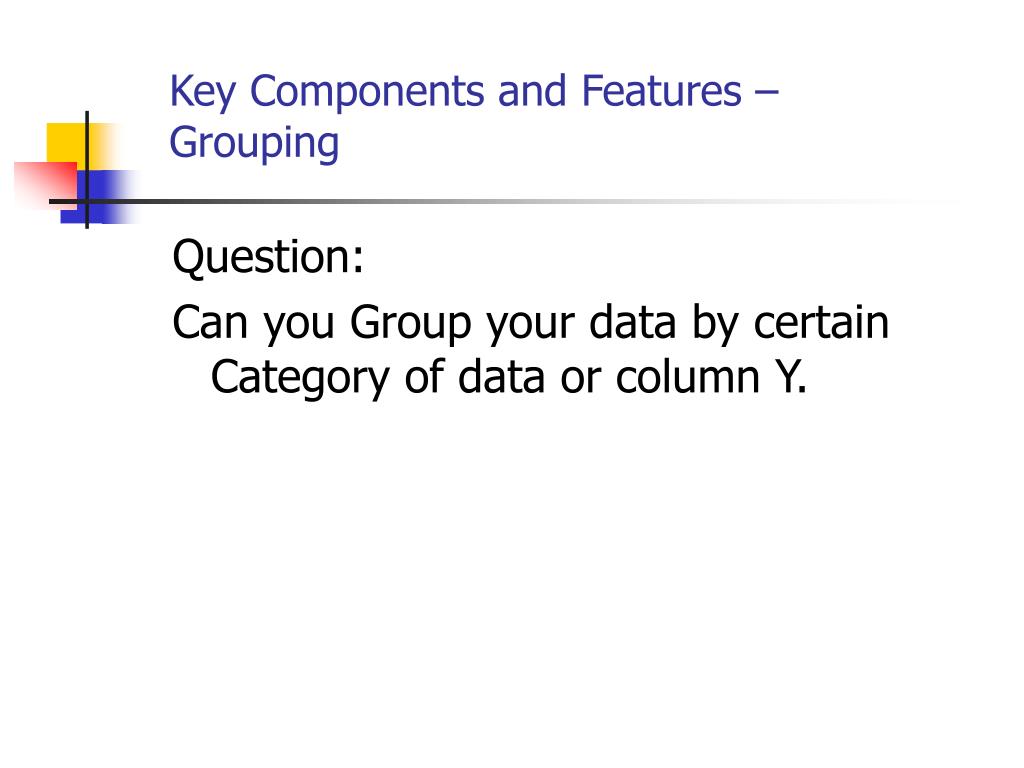Click the blue square shape
This screenshot has height=768, width=1024.
(98, 197)
